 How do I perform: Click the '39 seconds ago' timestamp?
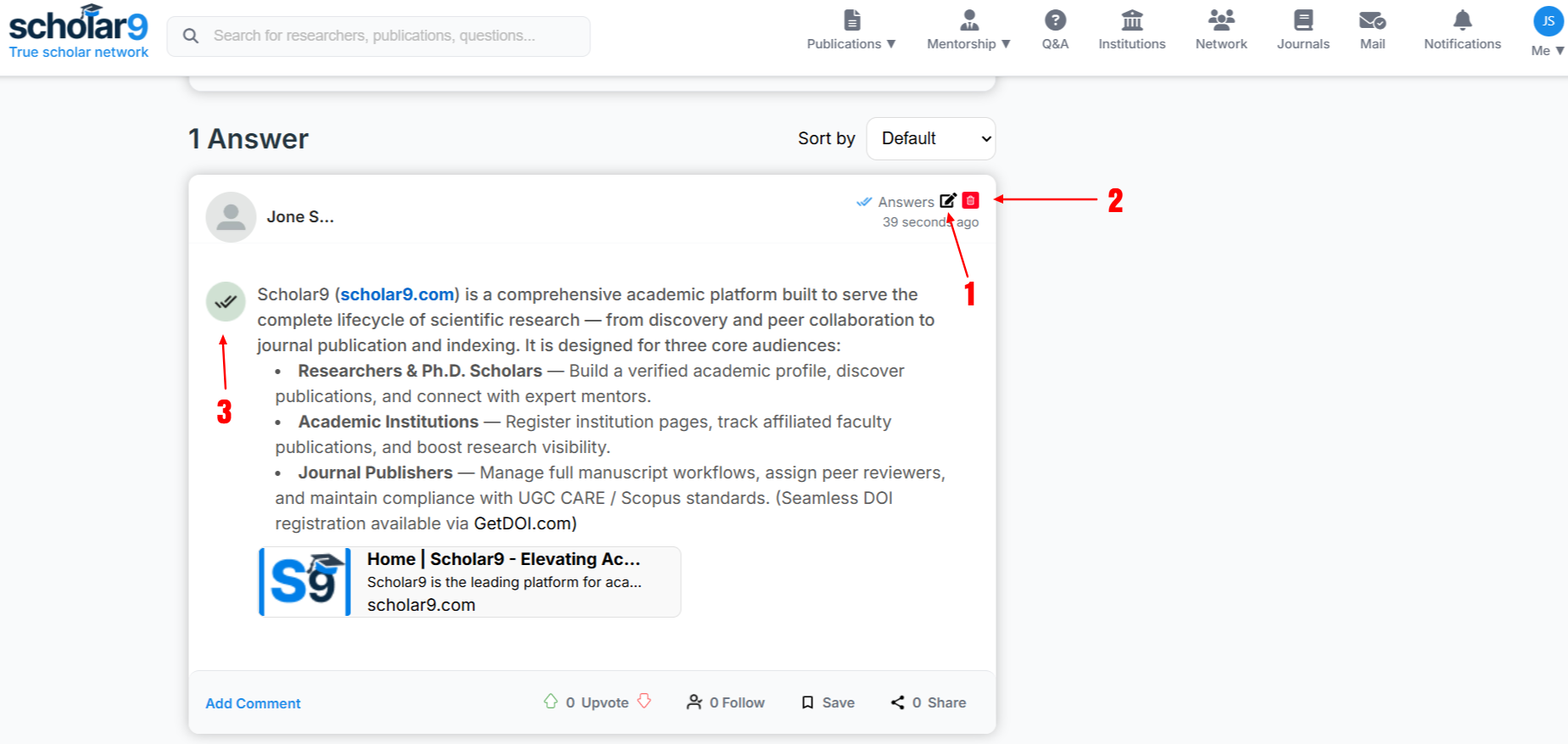930,222
